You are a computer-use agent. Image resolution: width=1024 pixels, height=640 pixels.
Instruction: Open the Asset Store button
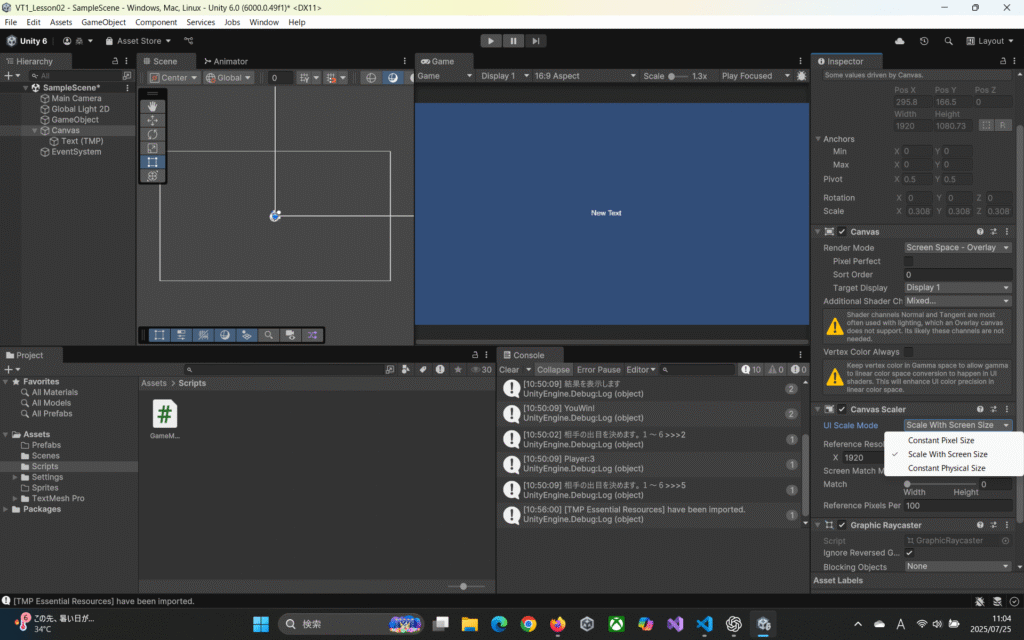pos(138,40)
